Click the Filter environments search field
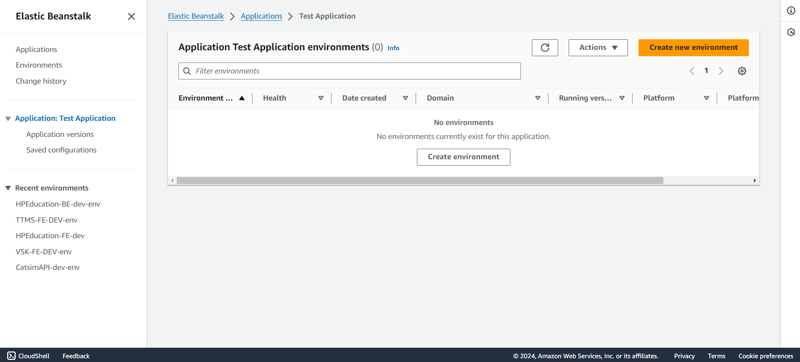This screenshot has width=800, height=362. [349, 71]
